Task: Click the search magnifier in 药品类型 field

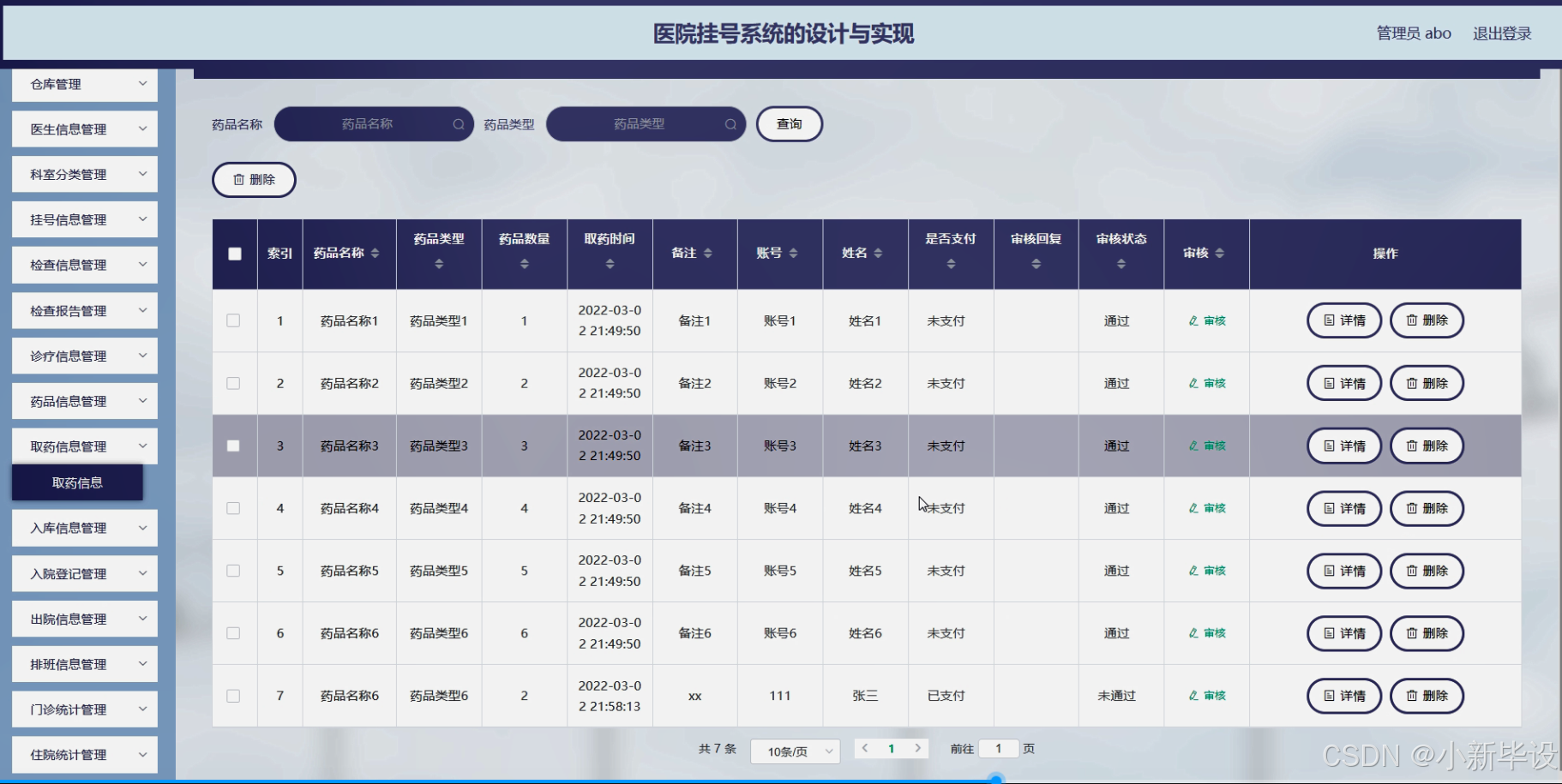Action: click(x=730, y=123)
